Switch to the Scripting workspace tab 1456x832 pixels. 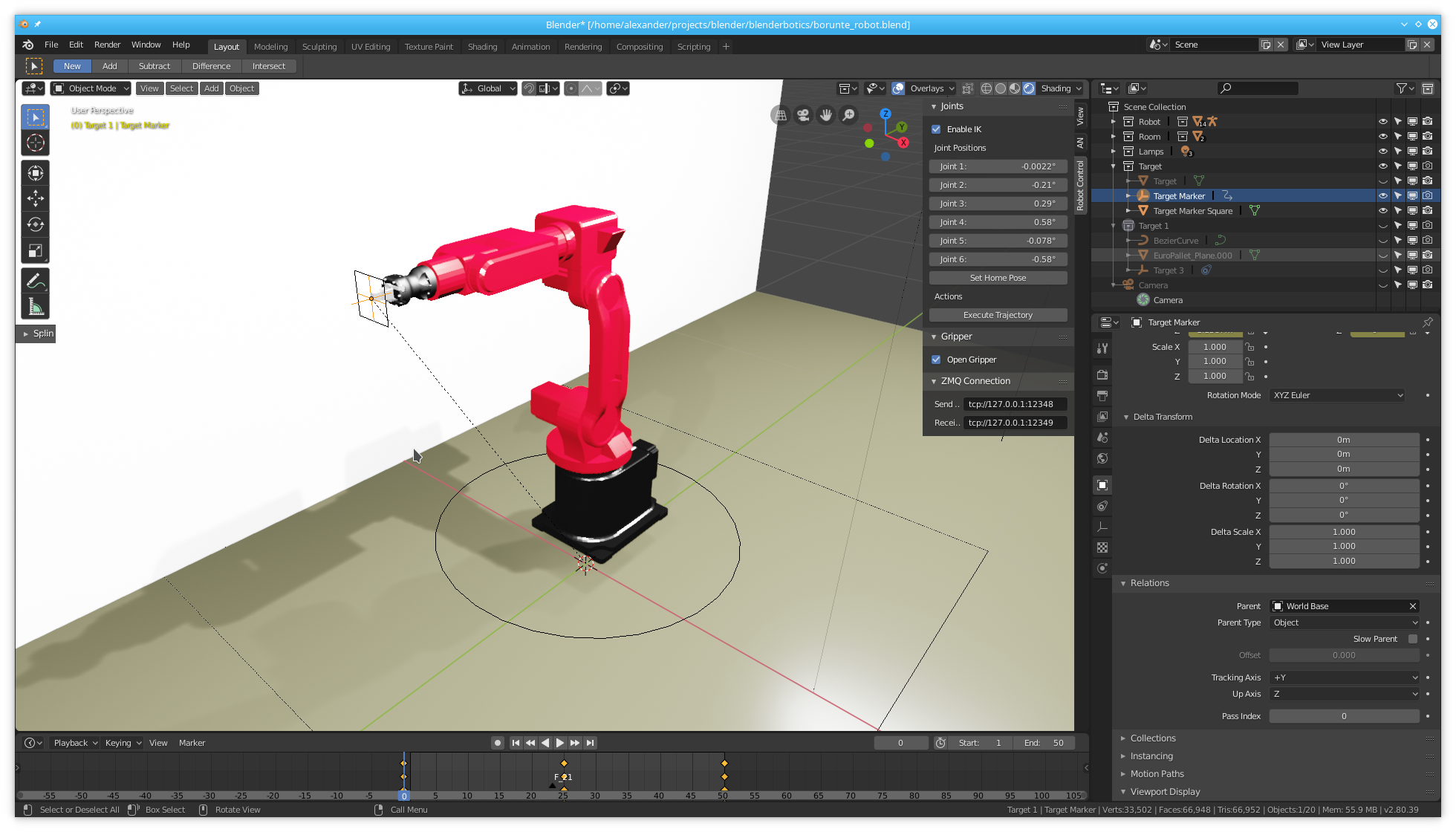[x=694, y=47]
